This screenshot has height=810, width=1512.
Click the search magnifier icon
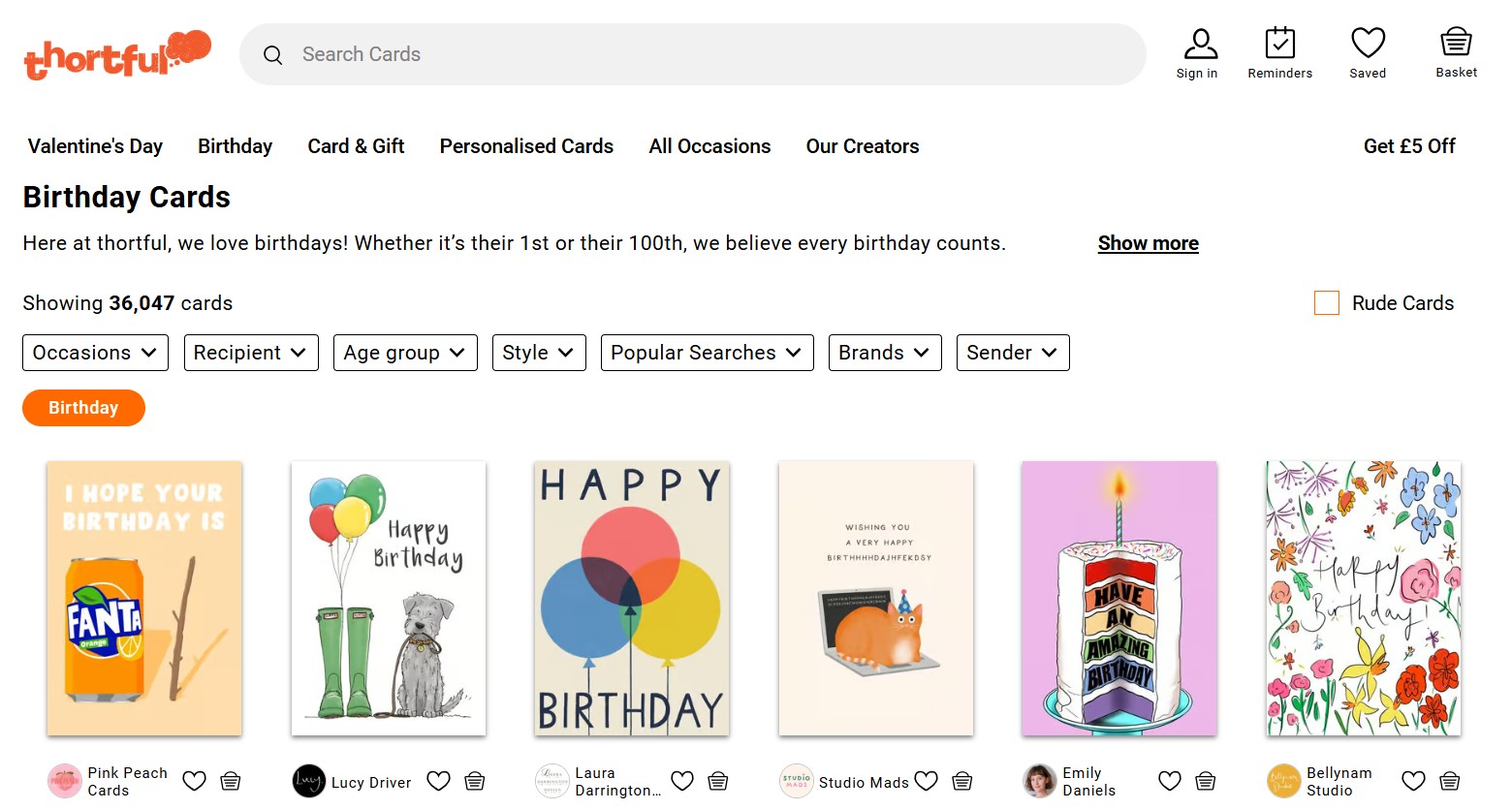click(x=273, y=54)
